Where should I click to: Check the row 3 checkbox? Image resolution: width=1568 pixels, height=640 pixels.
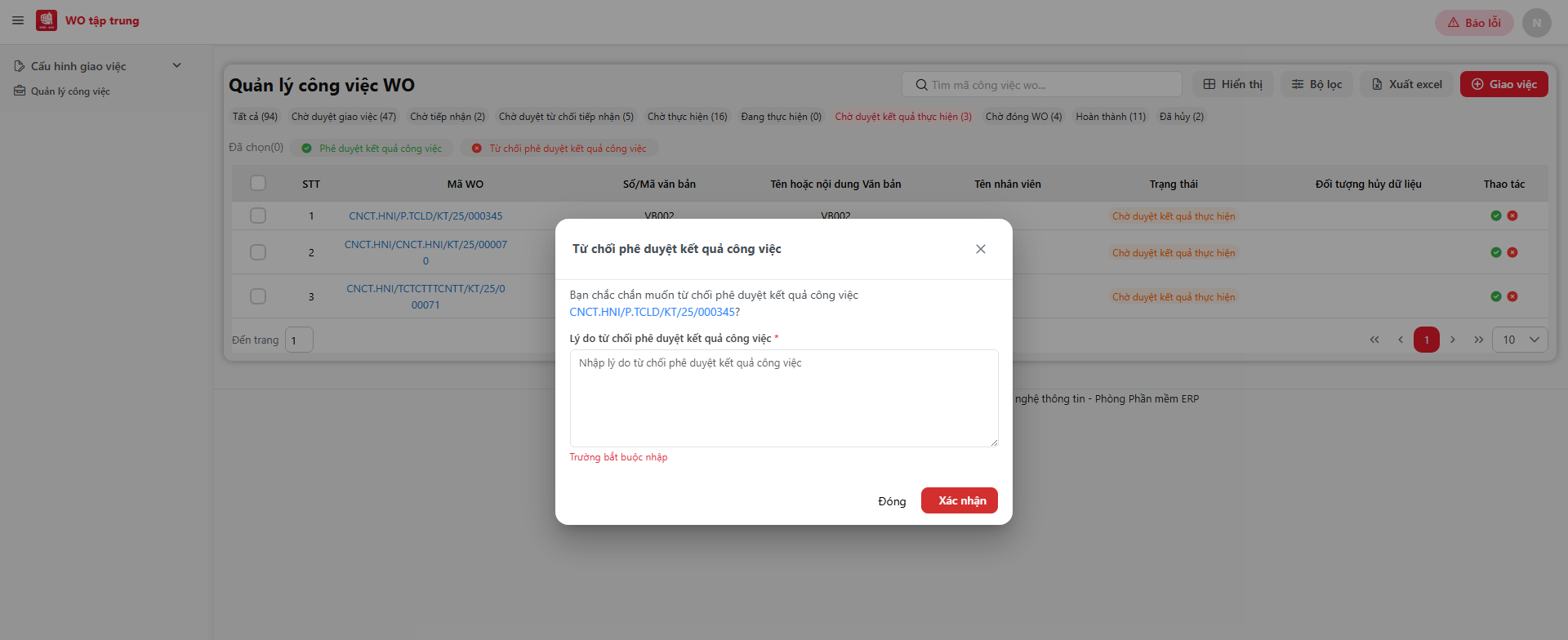[x=258, y=296]
